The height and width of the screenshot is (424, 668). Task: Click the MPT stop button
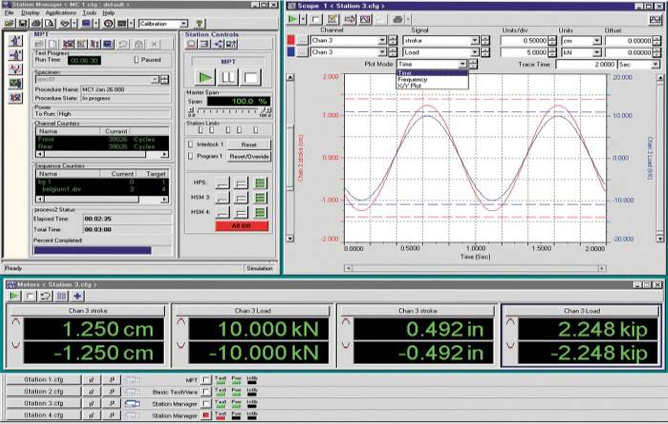point(252,77)
